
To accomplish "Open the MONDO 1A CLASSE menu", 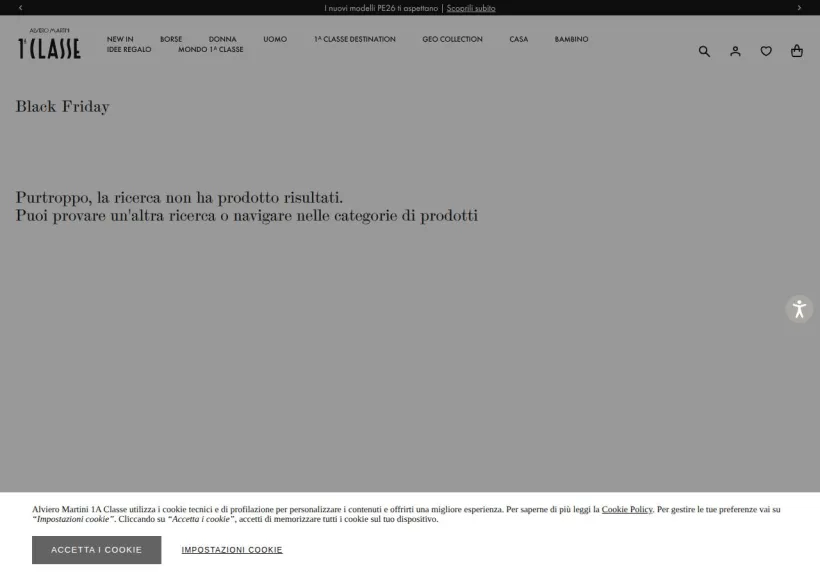I will pyautogui.click(x=211, y=49).
